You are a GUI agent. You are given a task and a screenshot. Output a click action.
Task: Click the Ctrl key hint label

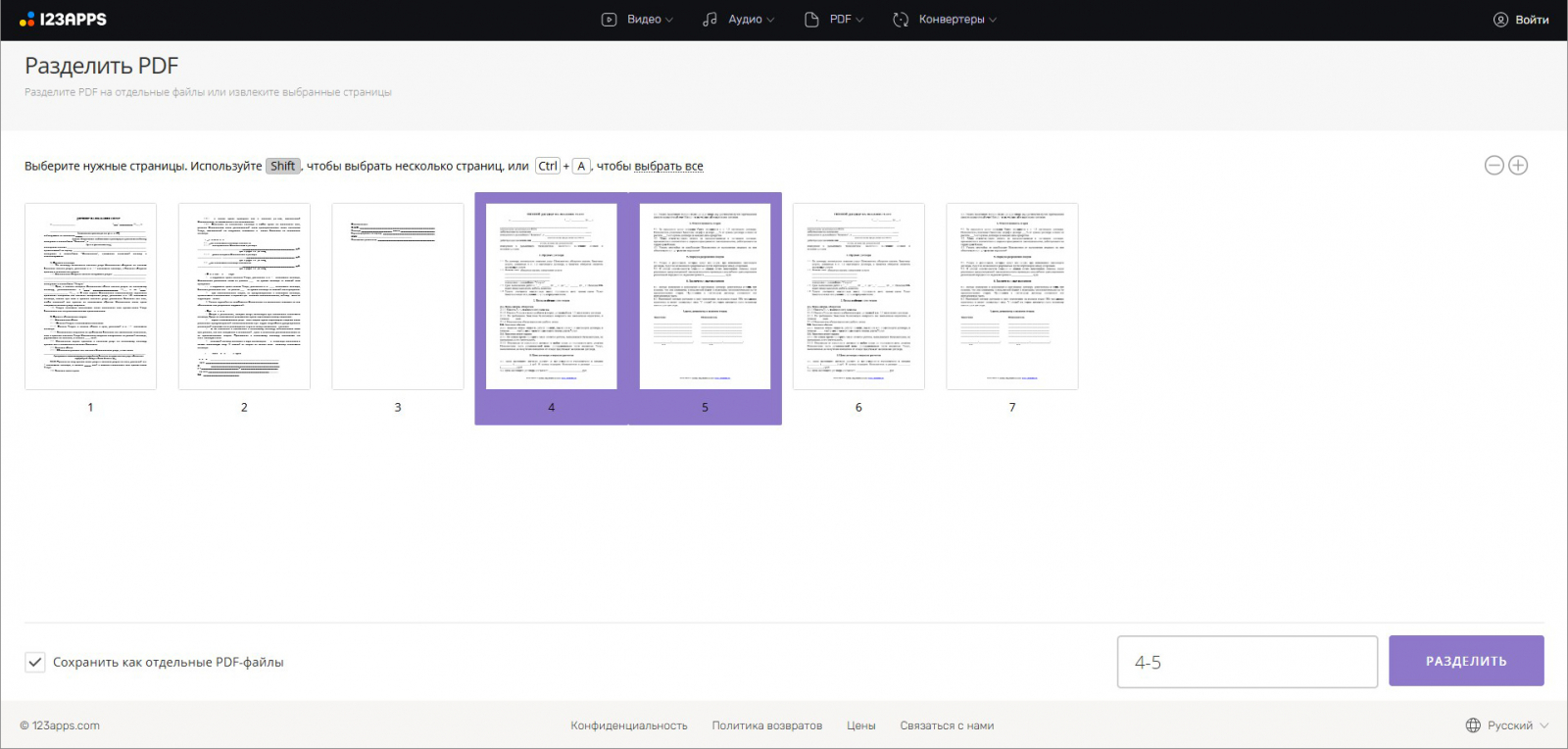[548, 166]
